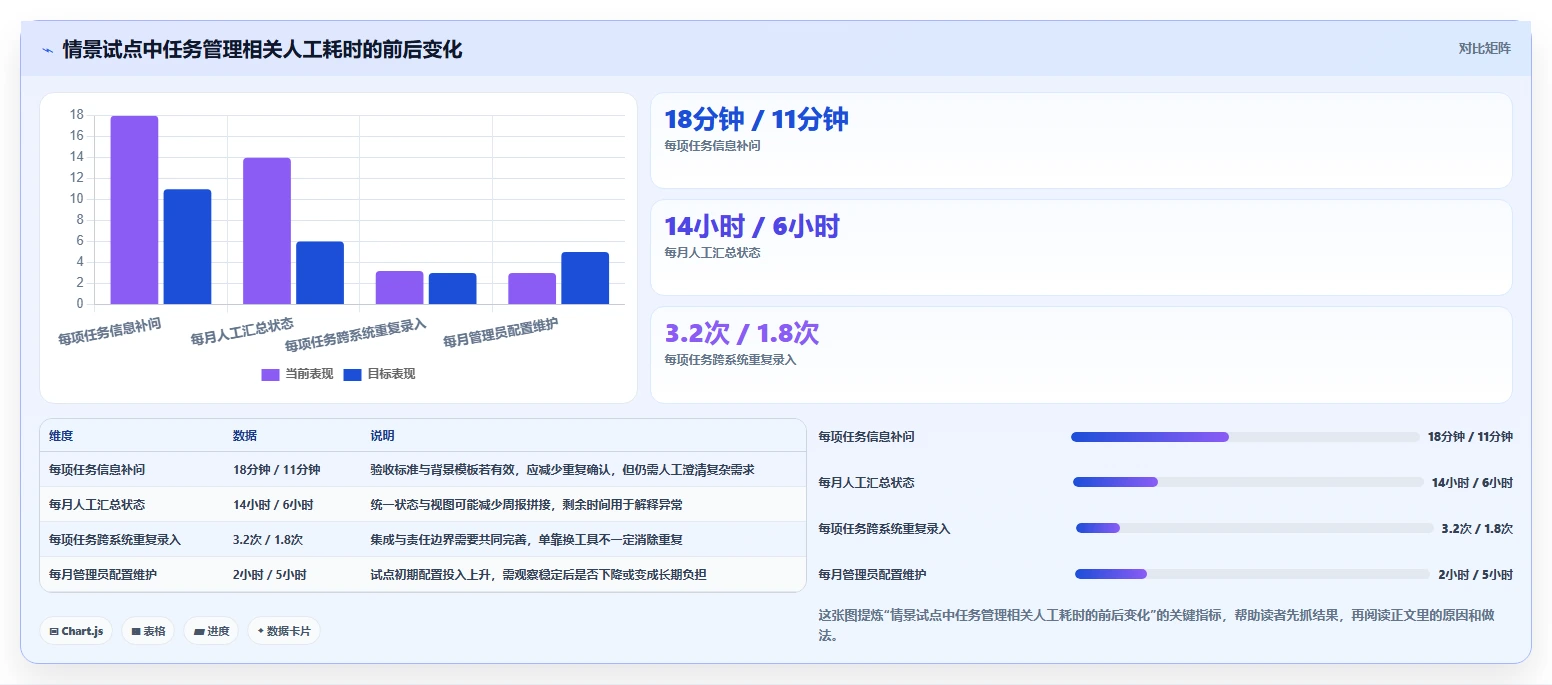
Task: Click chart axis label 每项任务跨系统重复录入
Action: (x=355, y=336)
